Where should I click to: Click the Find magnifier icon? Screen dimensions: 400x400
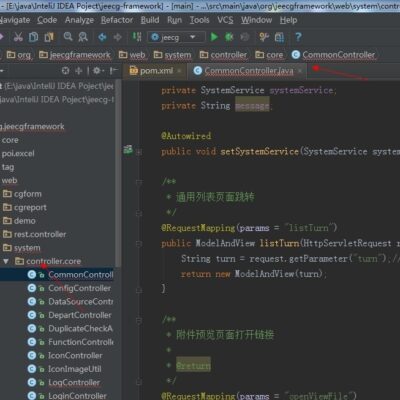[68, 37]
